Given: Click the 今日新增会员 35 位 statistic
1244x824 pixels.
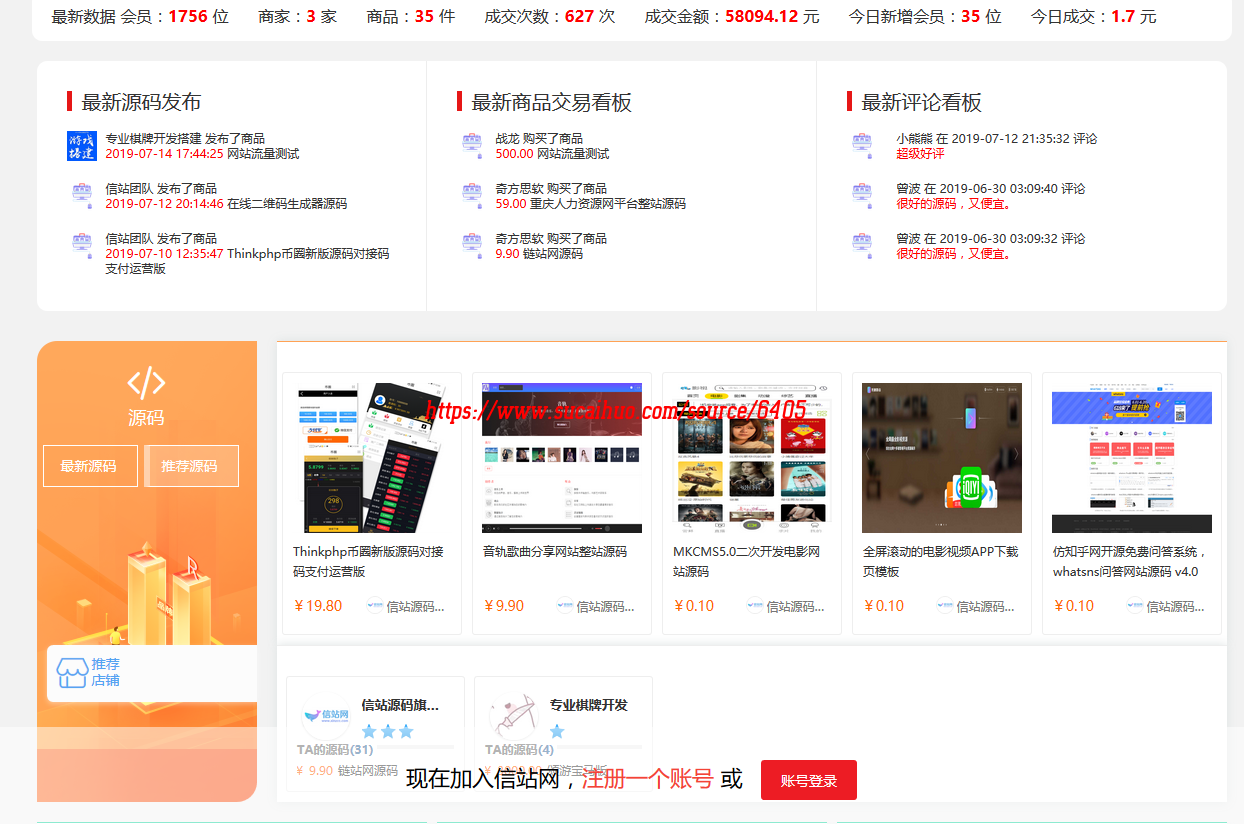Looking at the screenshot, I should pos(925,16).
